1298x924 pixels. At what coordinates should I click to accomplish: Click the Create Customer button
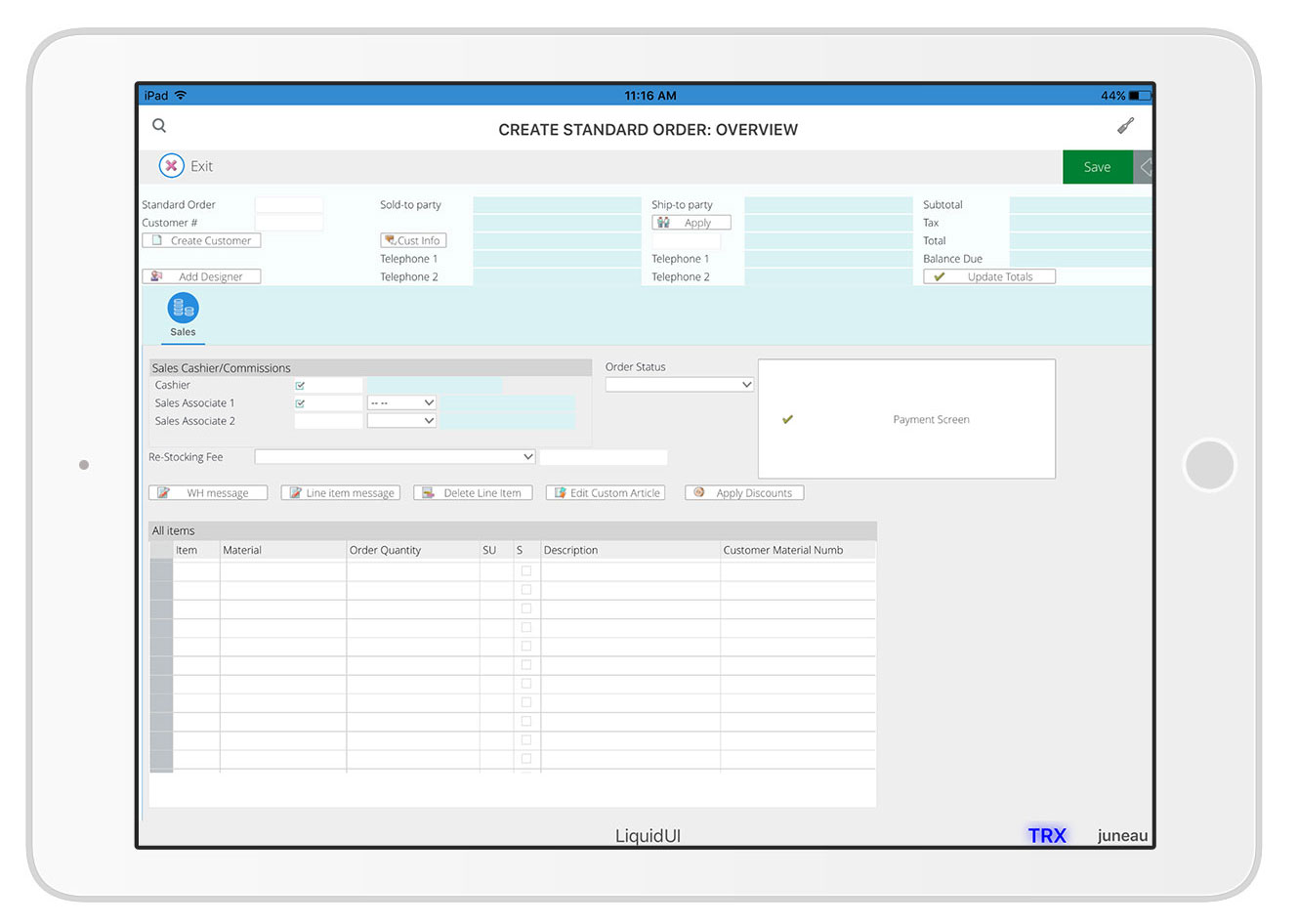pos(201,241)
